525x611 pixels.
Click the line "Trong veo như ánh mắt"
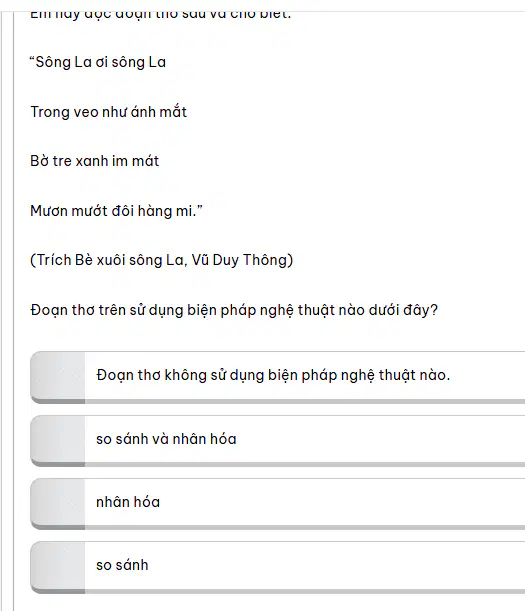(109, 112)
